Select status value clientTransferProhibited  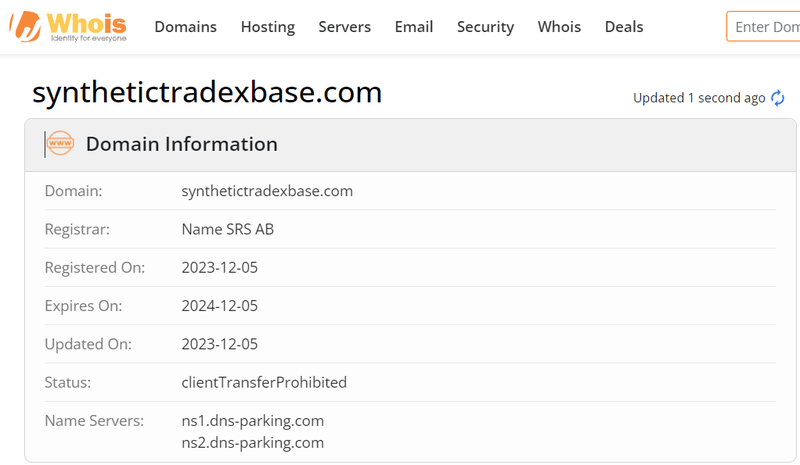click(264, 382)
